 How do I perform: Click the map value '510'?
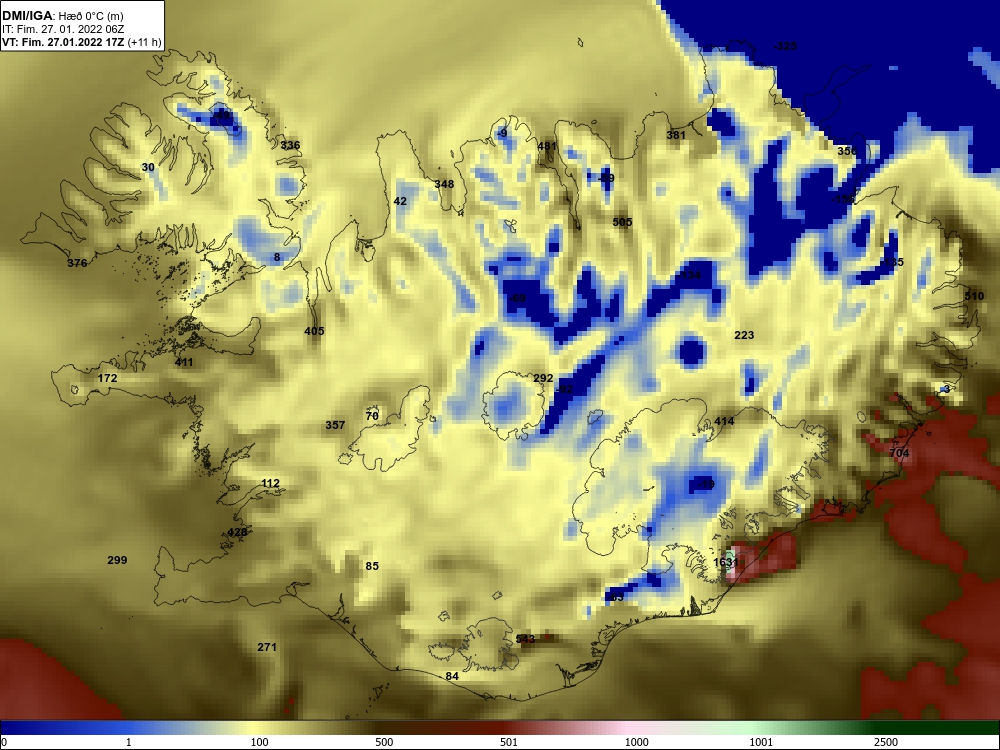974,296
